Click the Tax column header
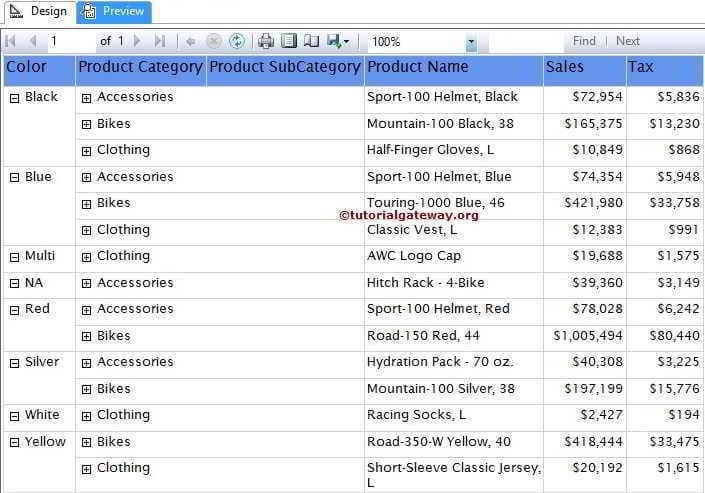Viewport: 705px width, 493px height. coord(664,71)
